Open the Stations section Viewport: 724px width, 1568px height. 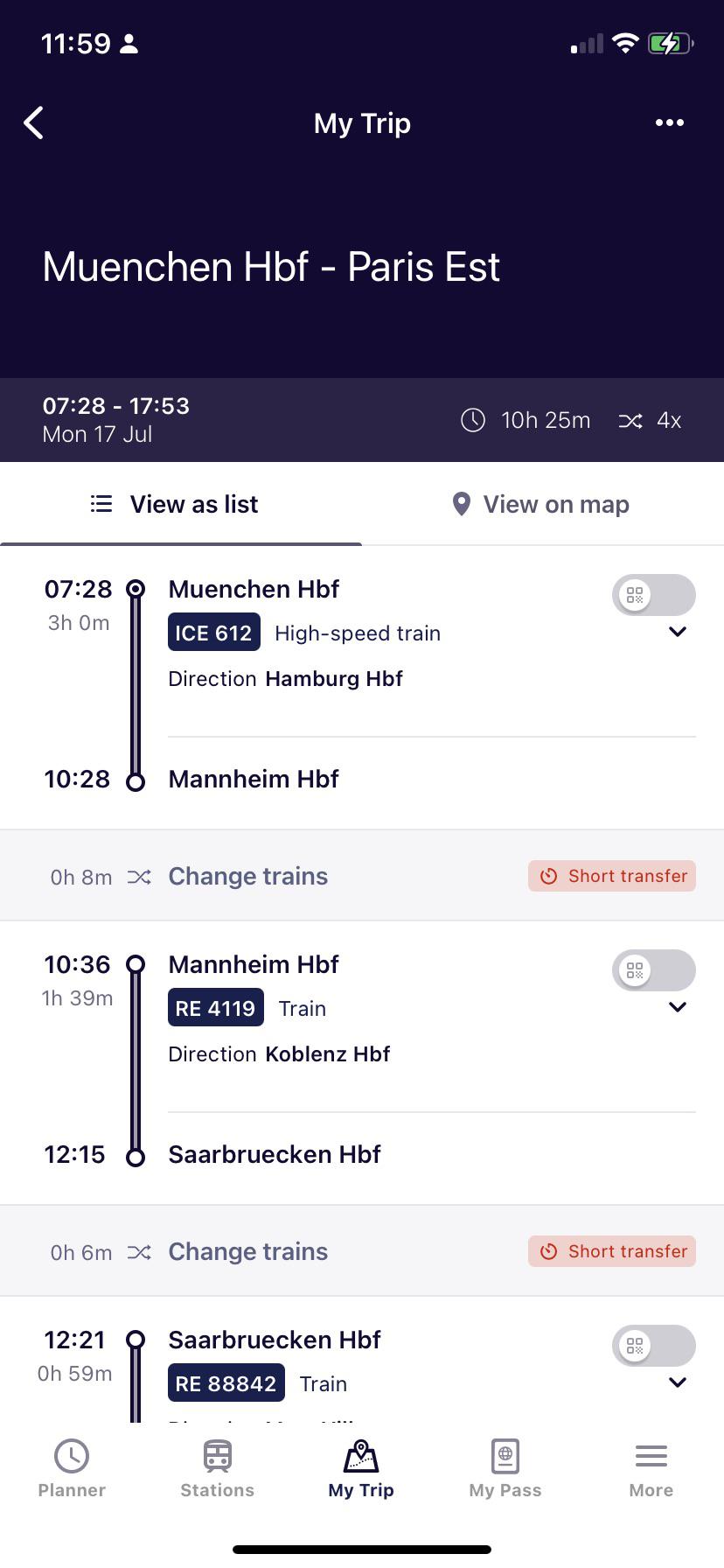coord(216,1468)
